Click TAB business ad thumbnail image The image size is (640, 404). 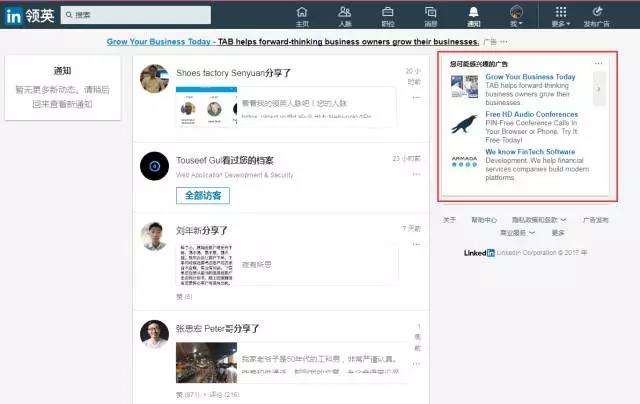click(x=464, y=87)
